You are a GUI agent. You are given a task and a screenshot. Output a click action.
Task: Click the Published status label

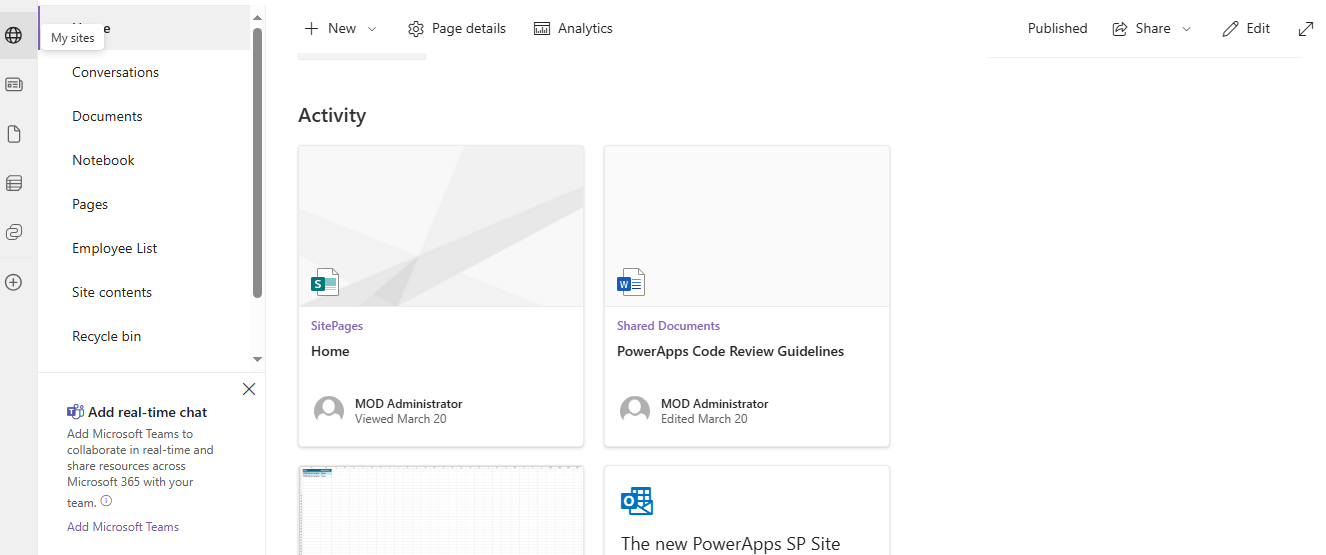pyautogui.click(x=1057, y=29)
